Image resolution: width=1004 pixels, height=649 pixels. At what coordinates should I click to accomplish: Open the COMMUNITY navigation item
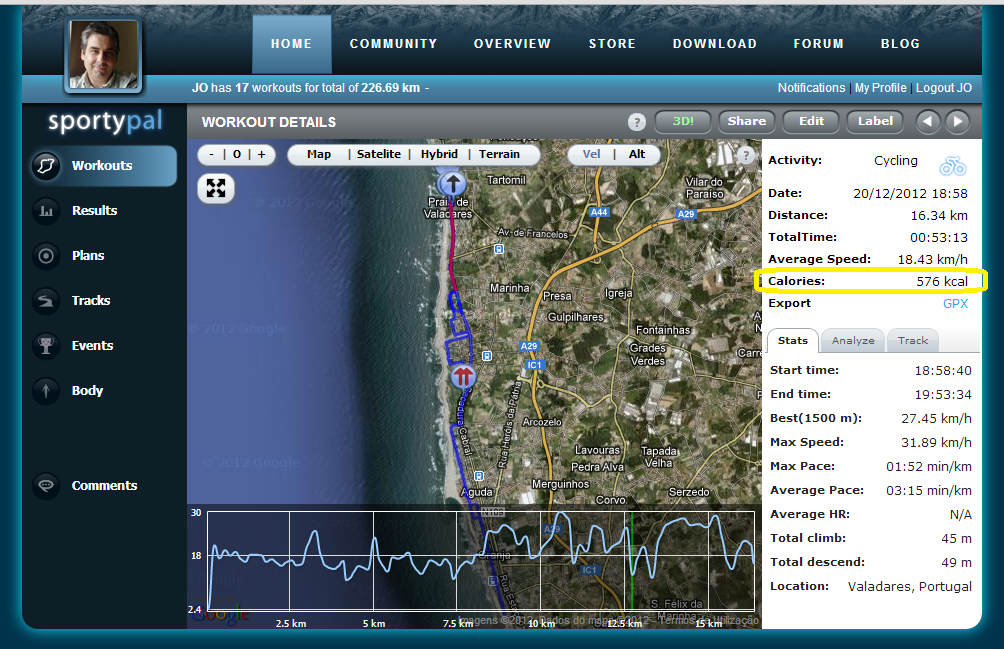click(x=393, y=44)
